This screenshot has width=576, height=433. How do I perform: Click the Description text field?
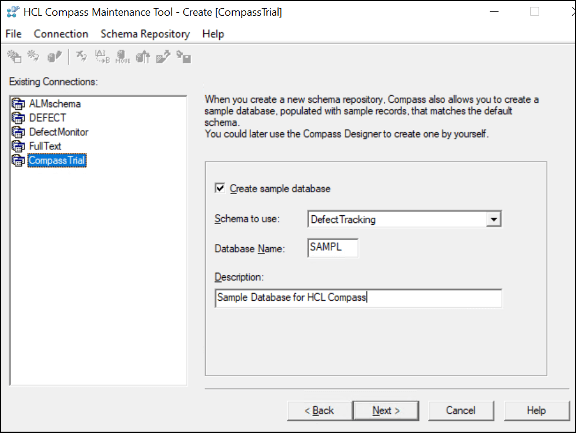coord(358,298)
